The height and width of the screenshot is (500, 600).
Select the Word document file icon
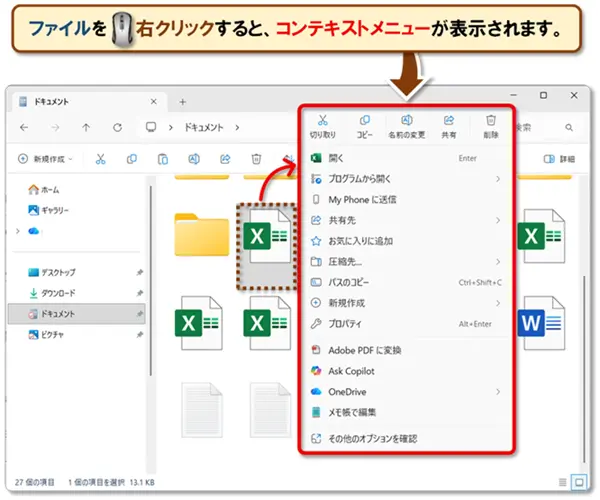click(x=541, y=323)
